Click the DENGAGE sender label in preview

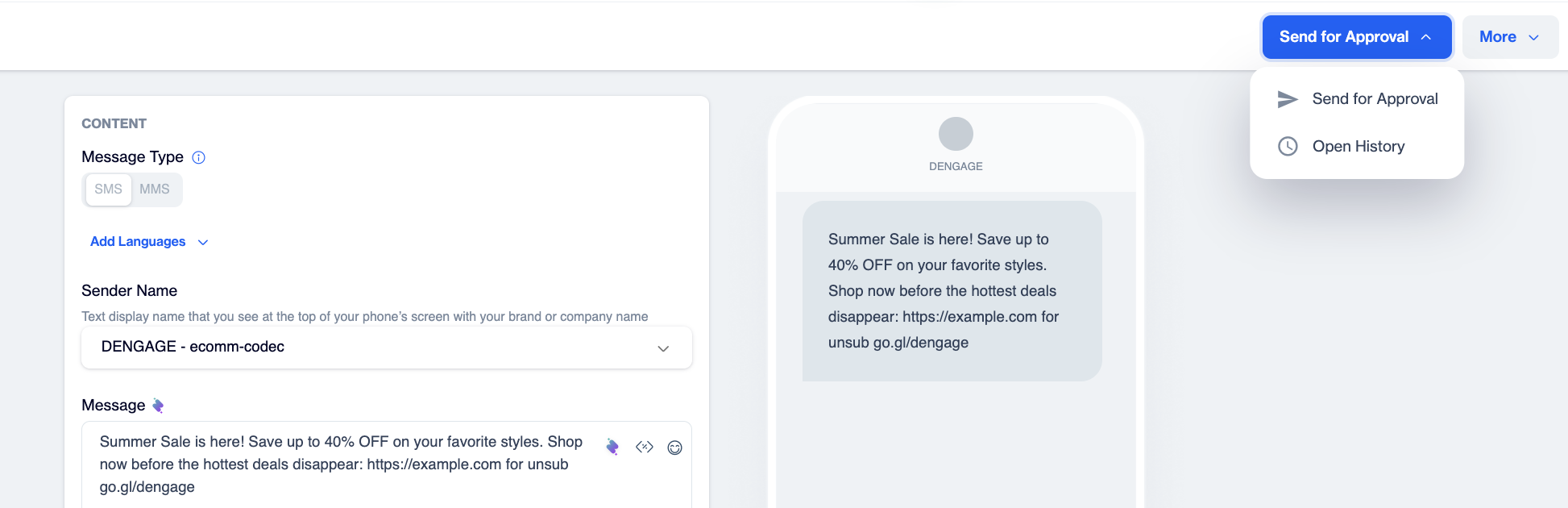click(956, 166)
